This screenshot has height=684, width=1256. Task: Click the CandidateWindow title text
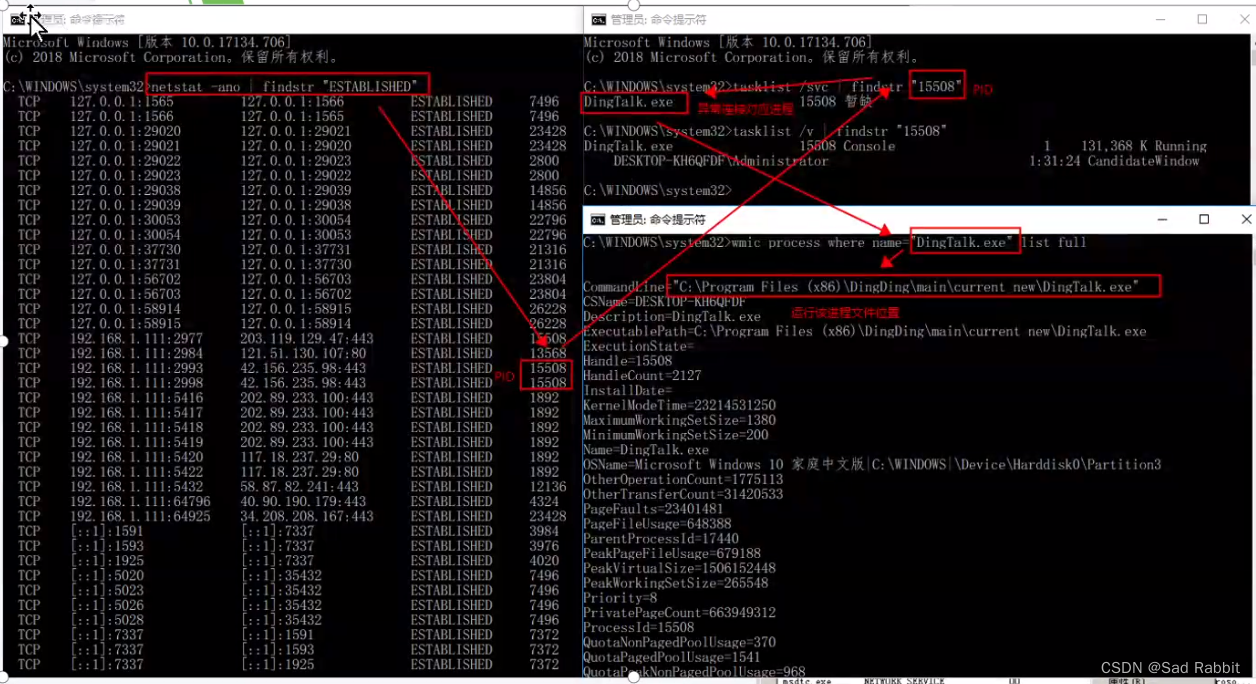tap(1143, 161)
